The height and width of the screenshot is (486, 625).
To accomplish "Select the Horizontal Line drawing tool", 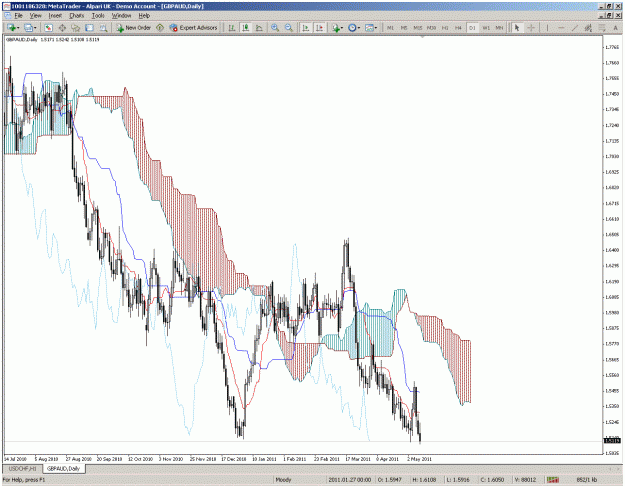I will point(561,28).
